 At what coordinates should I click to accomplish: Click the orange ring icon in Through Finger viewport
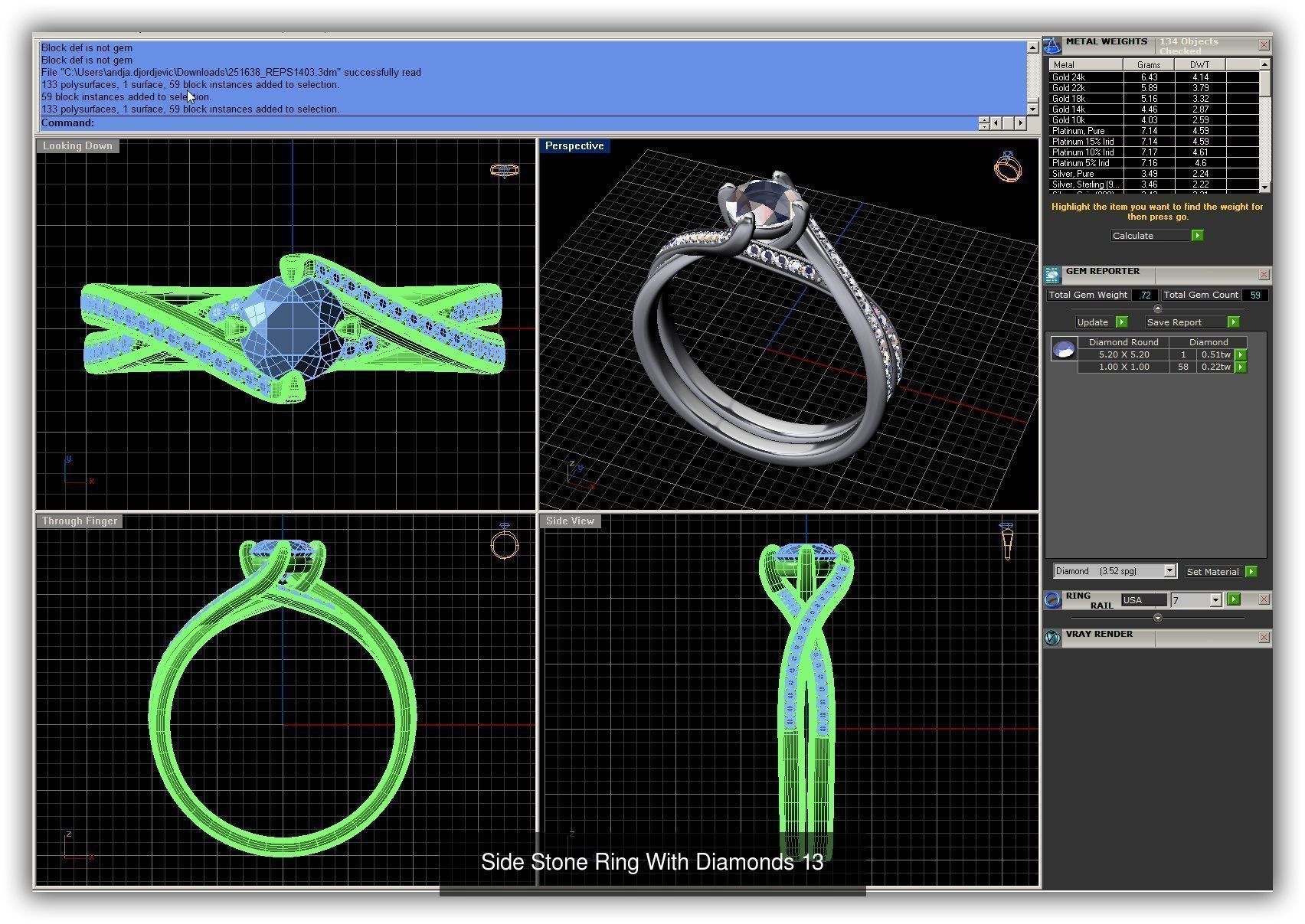pyautogui.click(x=505, y=542)
